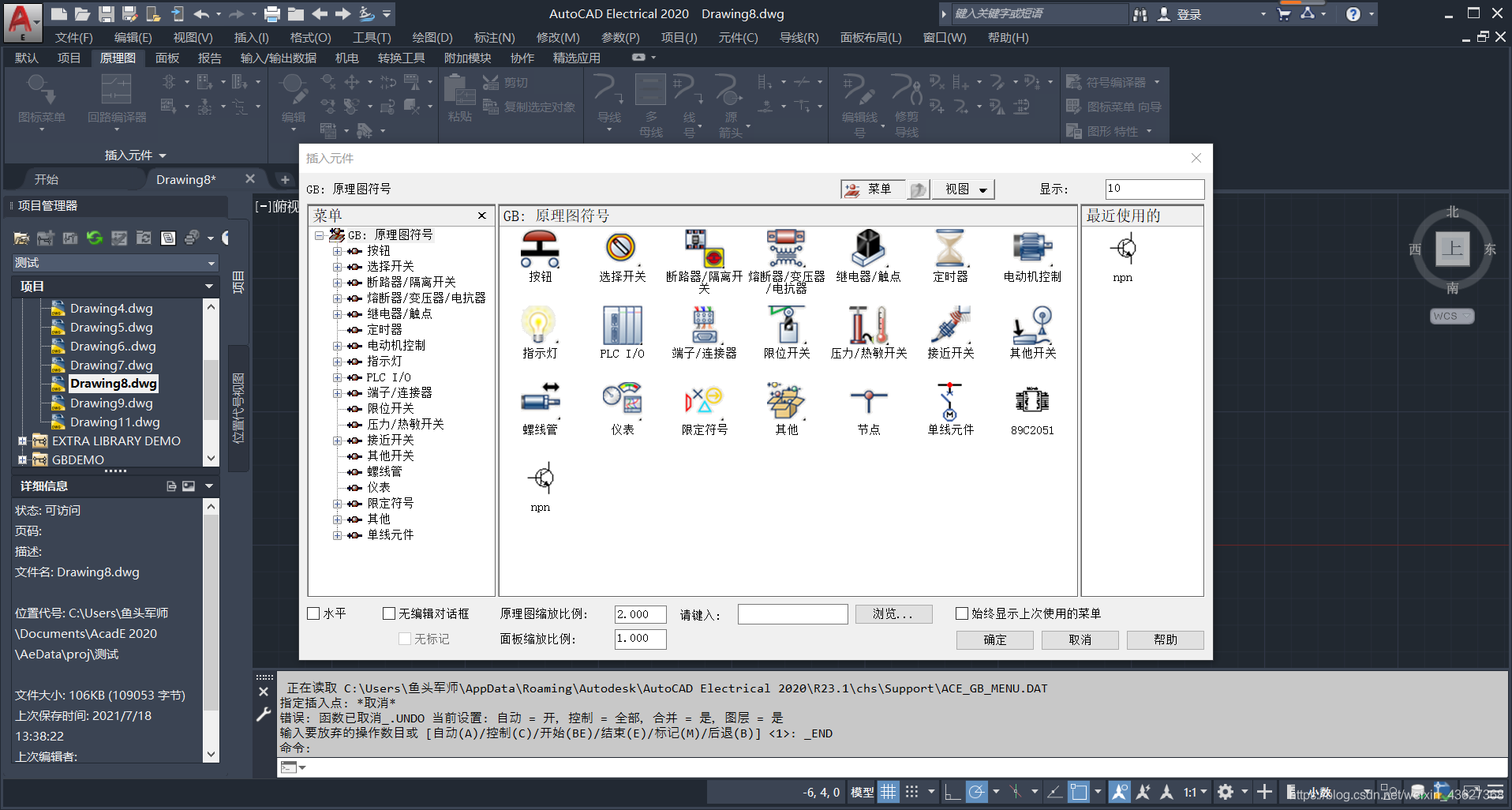Open the 导线(R) menu
This screenshot has width=1512, height=810.
(x=799, y=37)
